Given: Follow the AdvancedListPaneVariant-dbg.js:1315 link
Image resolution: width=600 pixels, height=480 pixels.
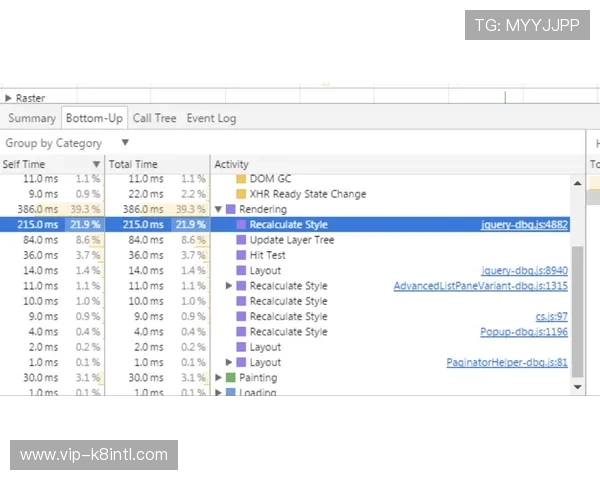Looking at the screenshot, I should coord(480,286).
